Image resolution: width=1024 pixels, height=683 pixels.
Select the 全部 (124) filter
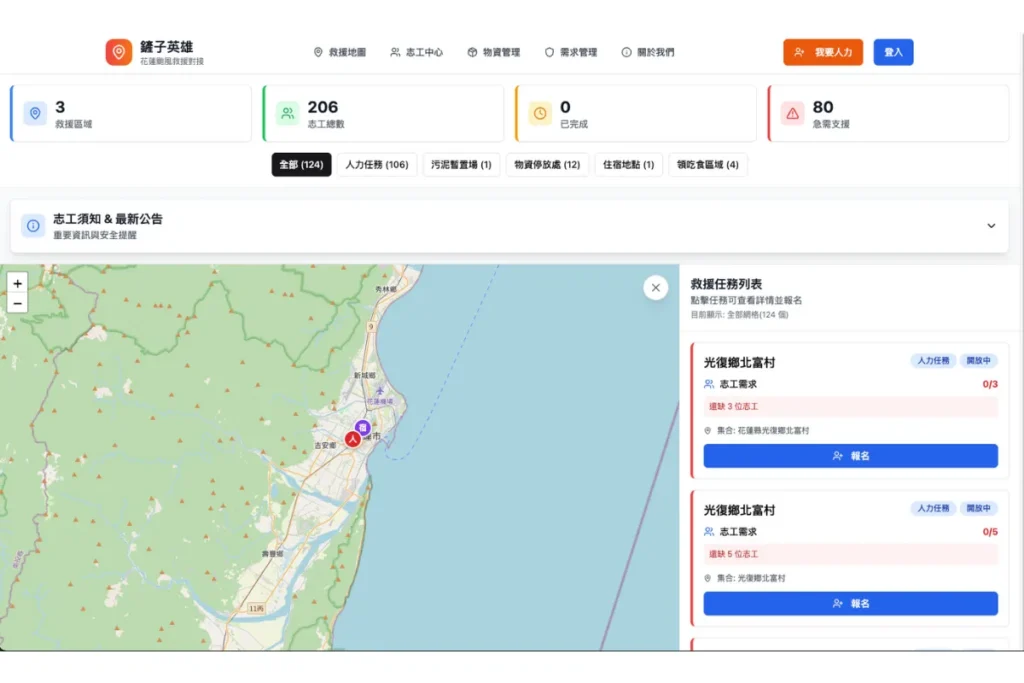tap(301, 165)
